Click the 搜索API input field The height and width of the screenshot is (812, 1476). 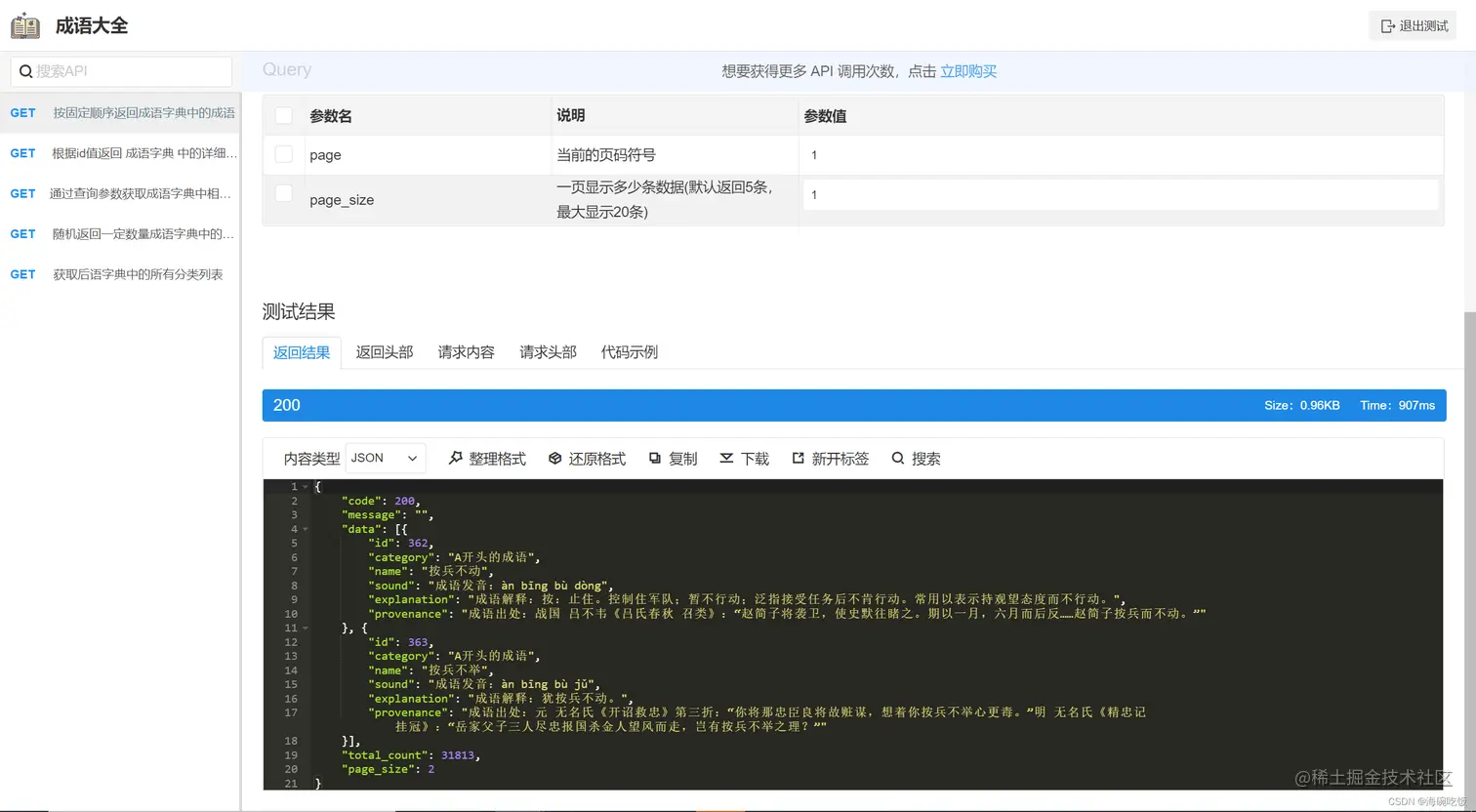tap(121, 71)
